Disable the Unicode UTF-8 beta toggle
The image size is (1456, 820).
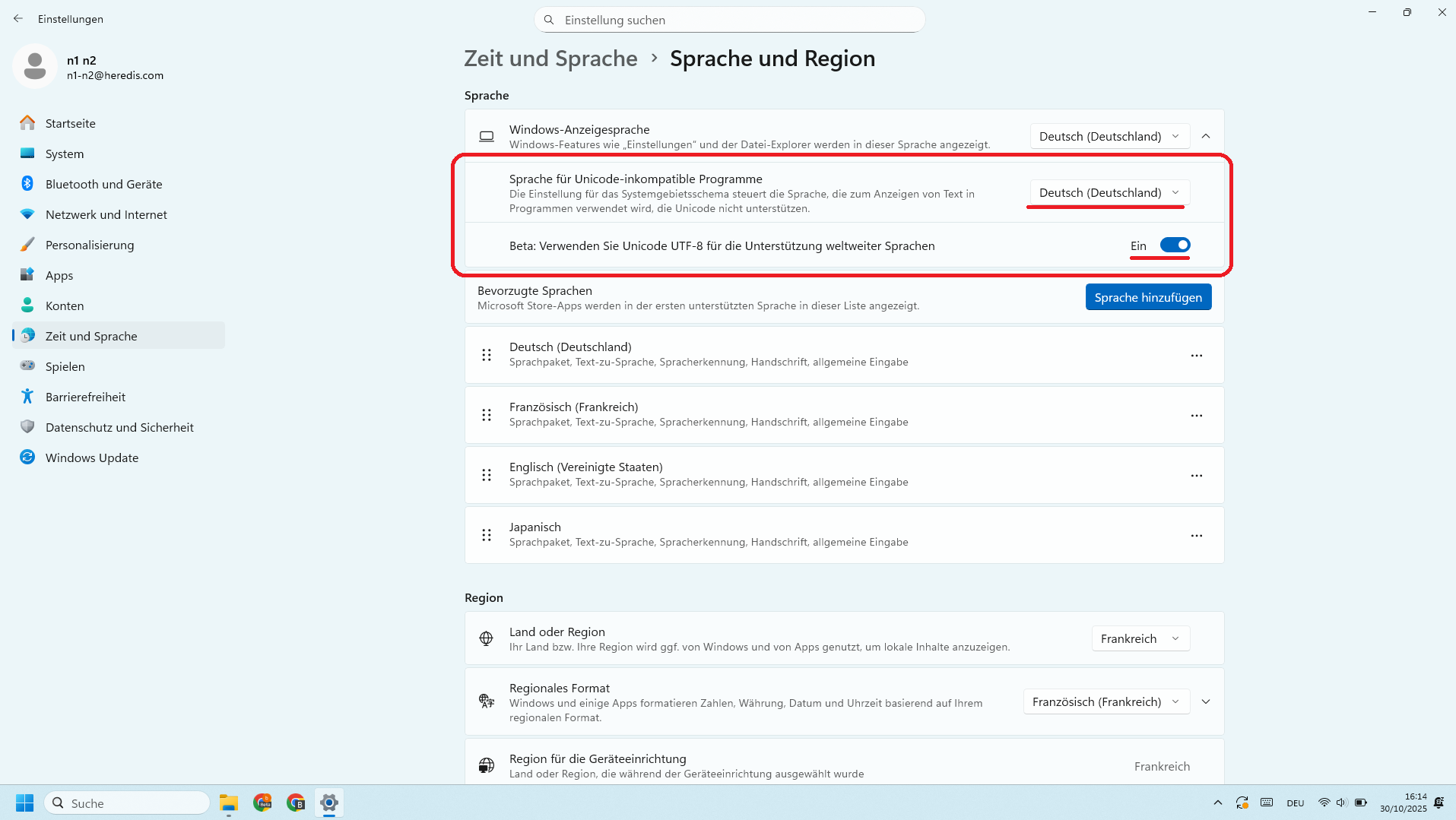[1175, 245]
